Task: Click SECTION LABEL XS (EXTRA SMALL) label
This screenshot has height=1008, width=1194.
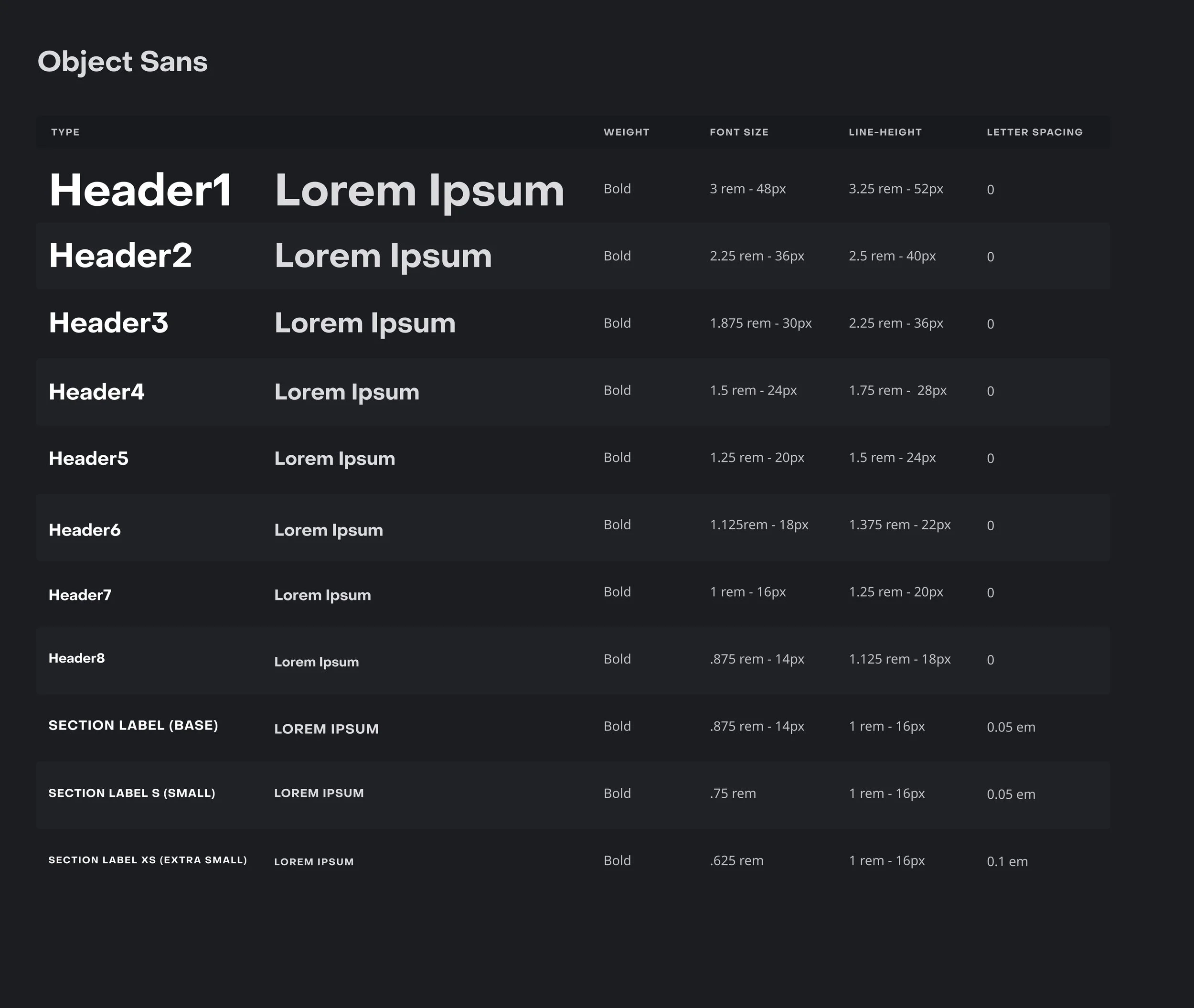Action: pyautogui.click(x=148, y=860)
